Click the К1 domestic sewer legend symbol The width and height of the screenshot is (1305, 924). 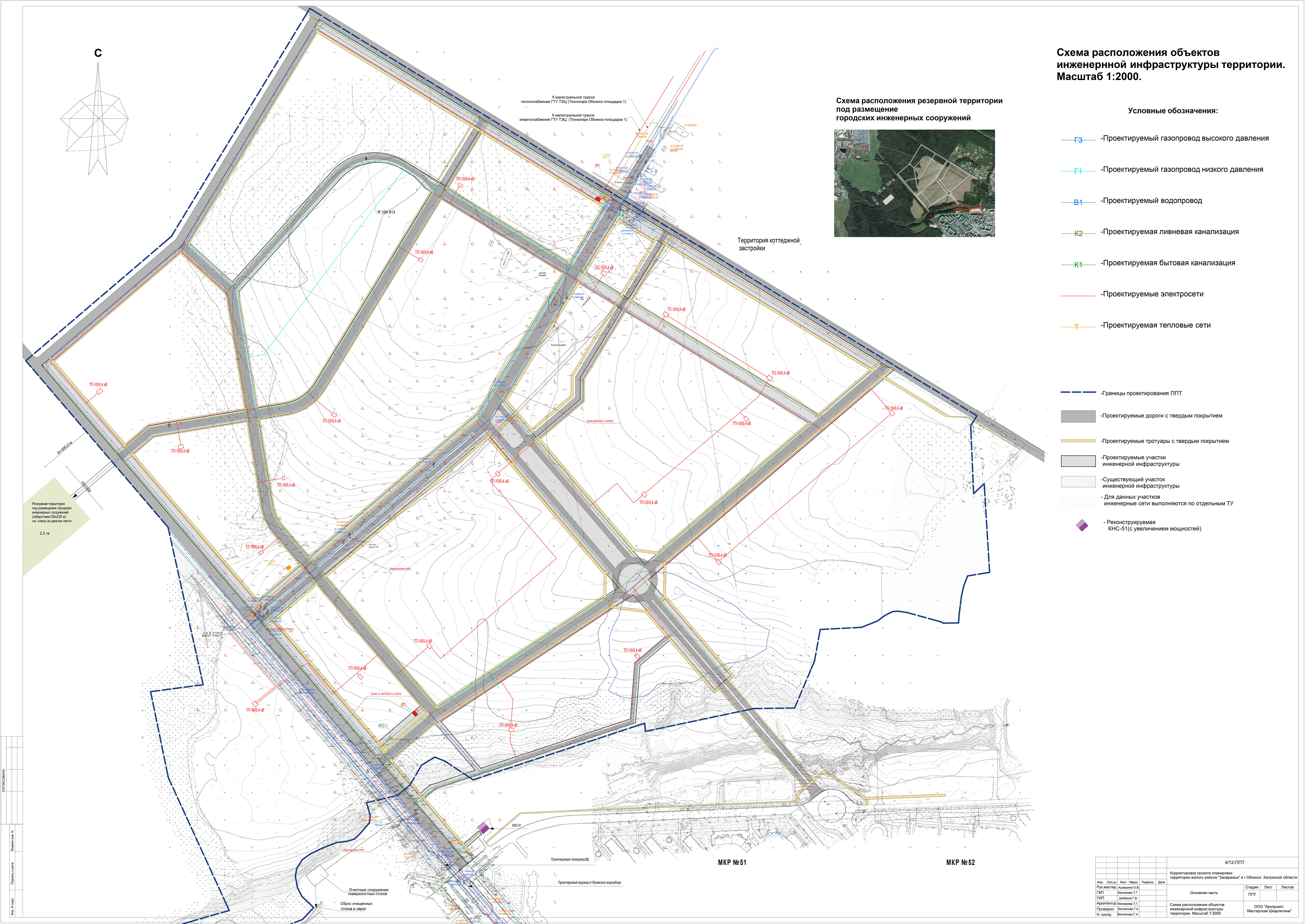tap(1078, 265)
